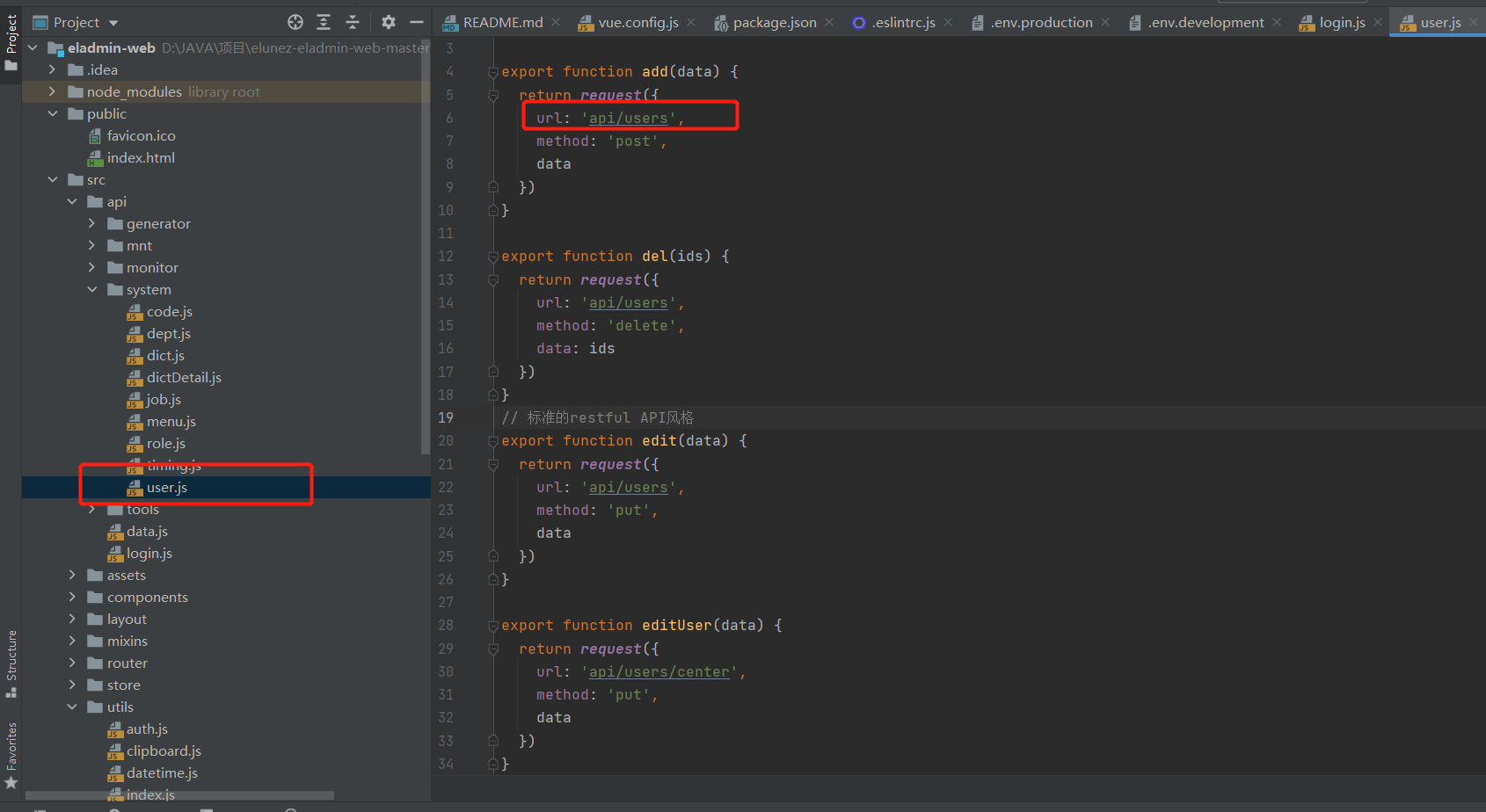Image resolution: width=1486 pixels, height=812 pixels.
Task: Fold the add function with gutter toggle
Action: tap(493, 72)
